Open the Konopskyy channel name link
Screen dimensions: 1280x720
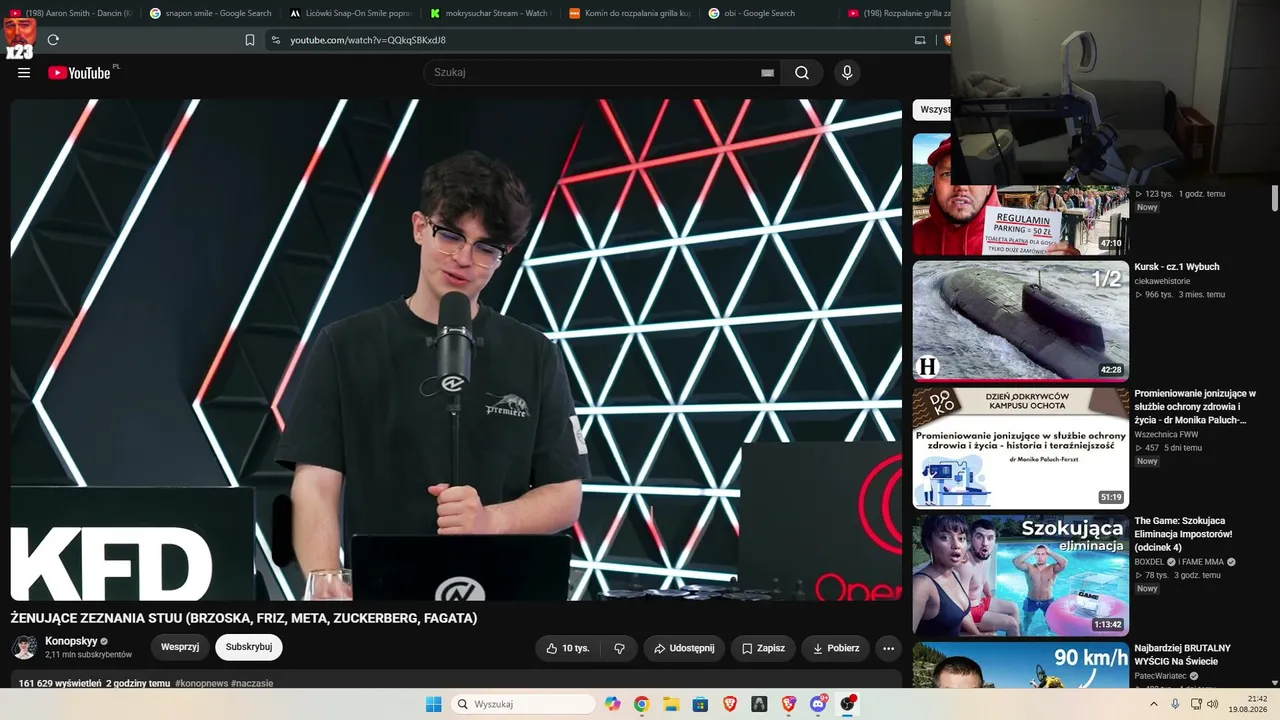coord(71,641)
